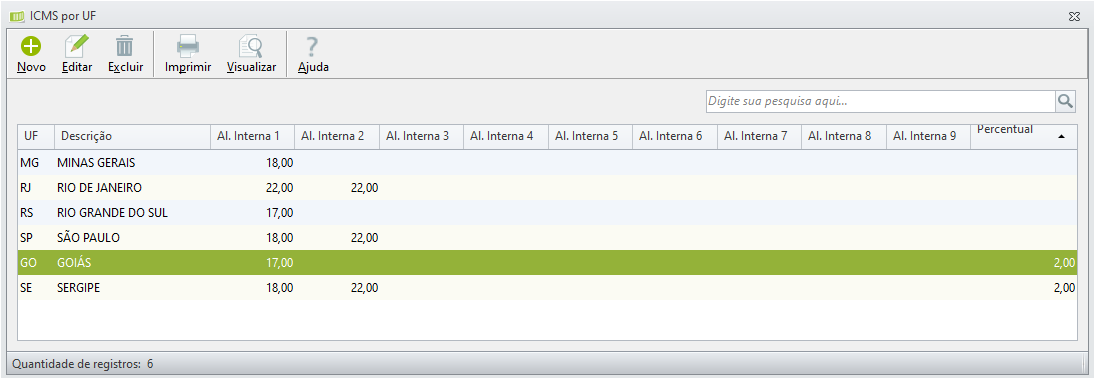Click the green Novo plus icon
Viewport: 1094px width, 378px height.
[31, 46]
